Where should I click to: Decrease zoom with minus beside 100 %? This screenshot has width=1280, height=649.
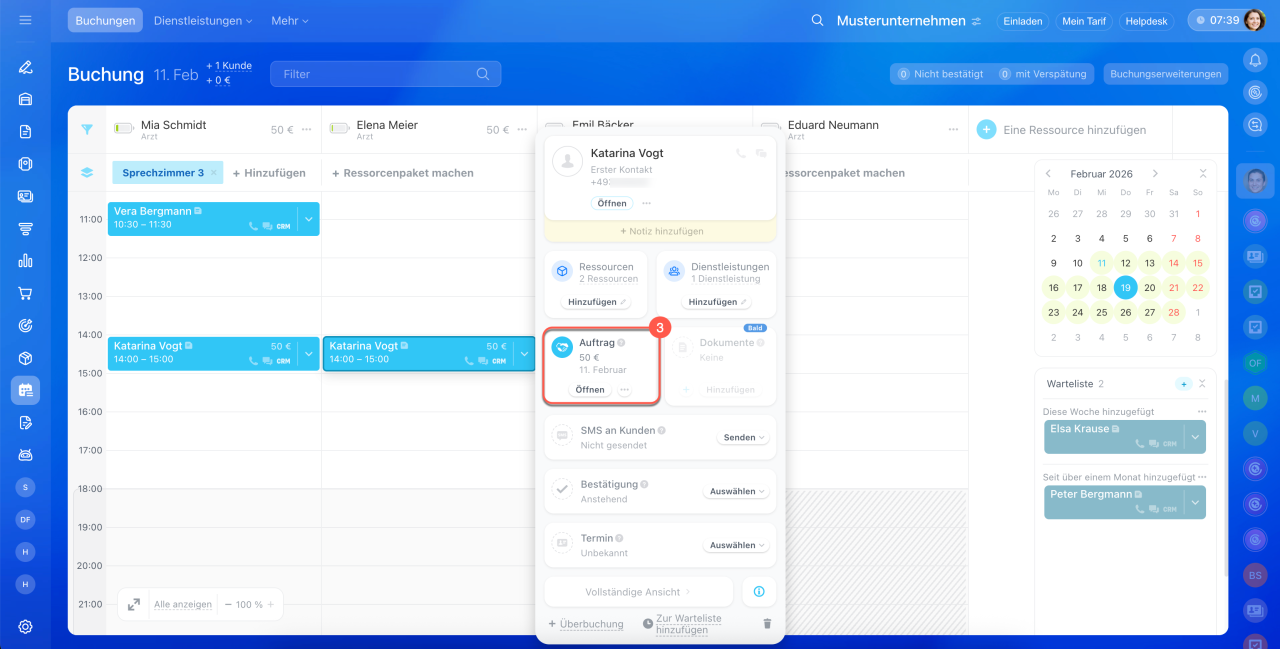228,605
